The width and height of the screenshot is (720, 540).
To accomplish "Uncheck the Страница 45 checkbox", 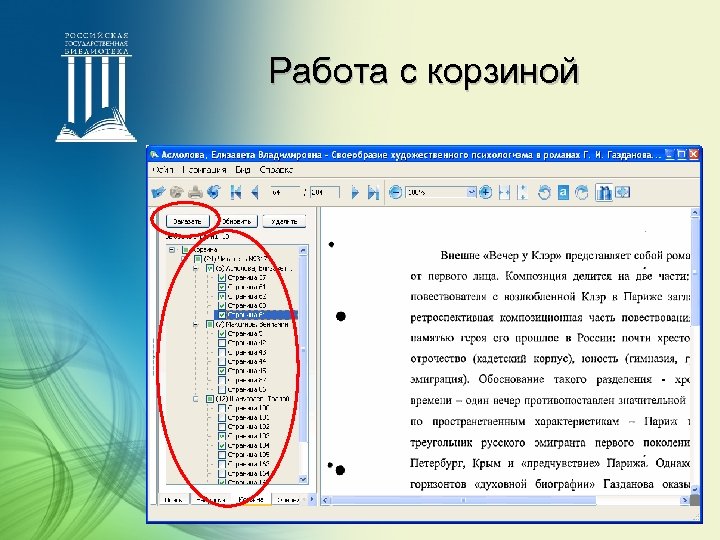I will pyautogui.click(x=222, y=371).
